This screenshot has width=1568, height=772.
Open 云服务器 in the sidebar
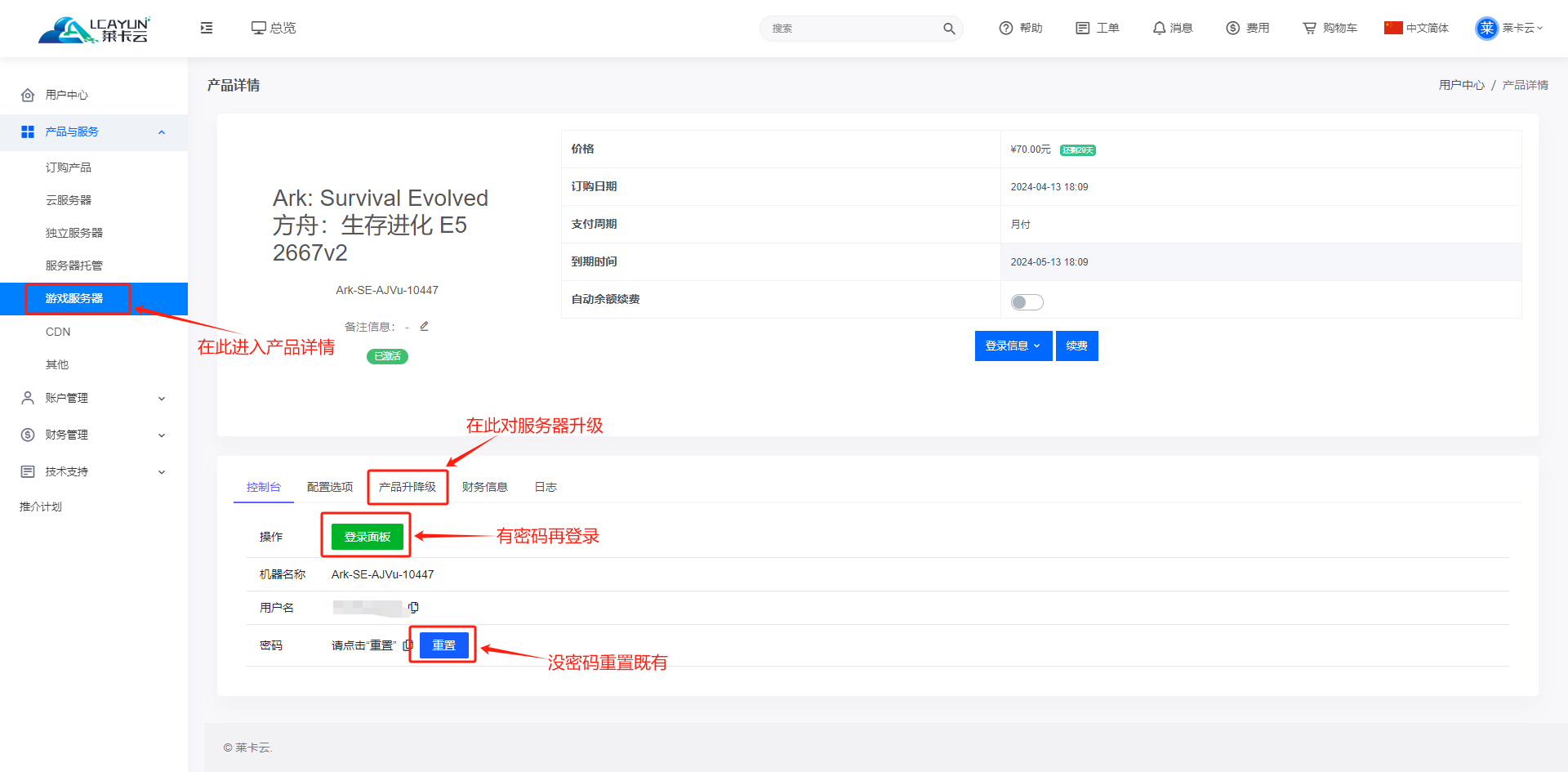[x=69, y=200]
